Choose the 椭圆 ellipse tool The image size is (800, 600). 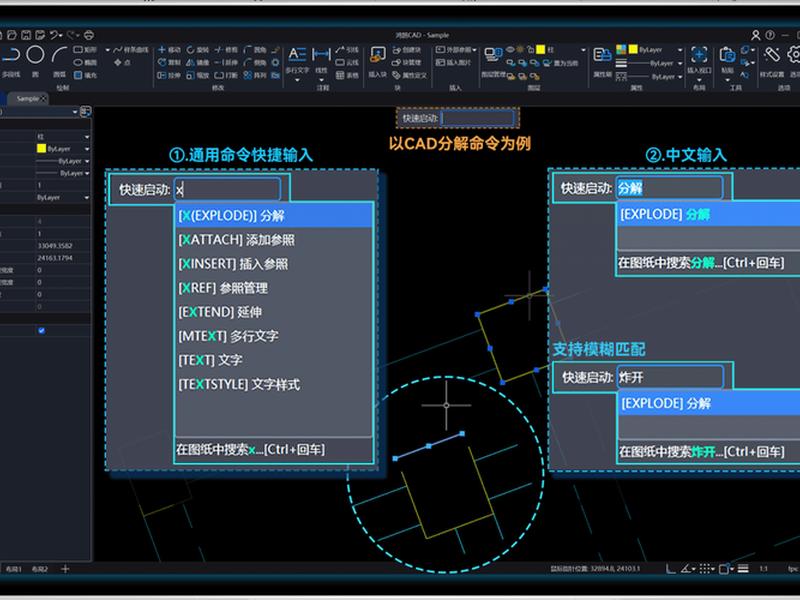tap(85, 62)
